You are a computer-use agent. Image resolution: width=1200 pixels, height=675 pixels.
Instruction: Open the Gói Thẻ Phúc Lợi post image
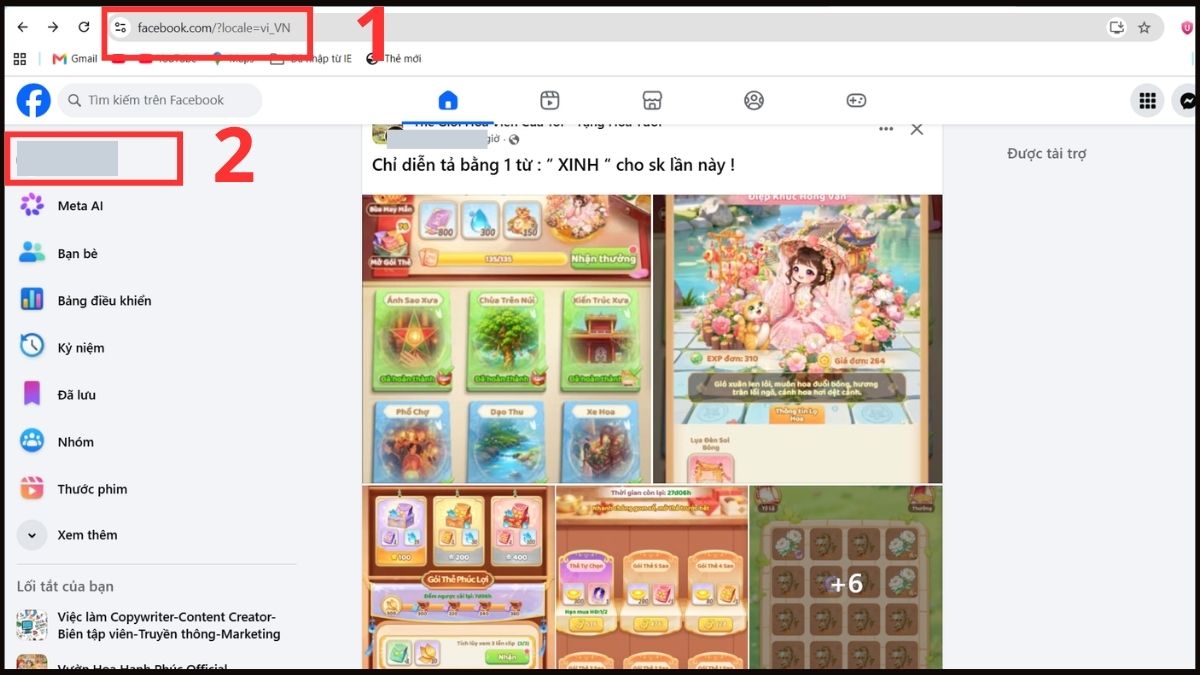pyautogui.click(x=457, y=577)
